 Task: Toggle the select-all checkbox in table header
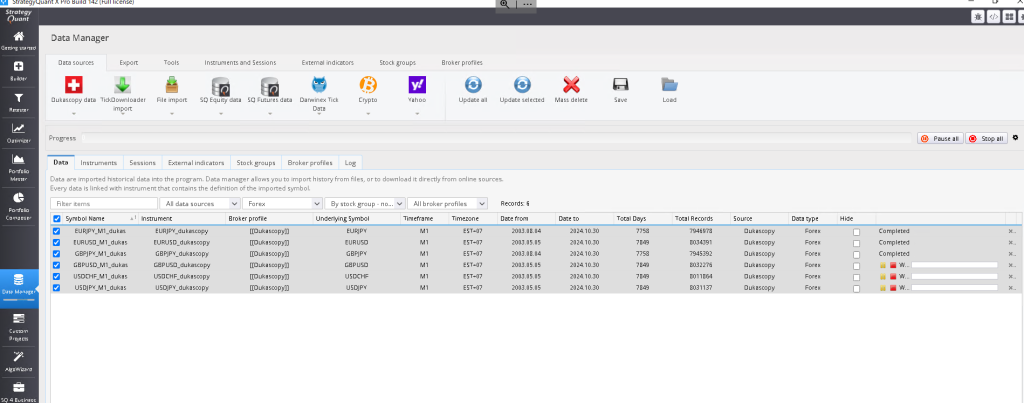coord(56,218)
